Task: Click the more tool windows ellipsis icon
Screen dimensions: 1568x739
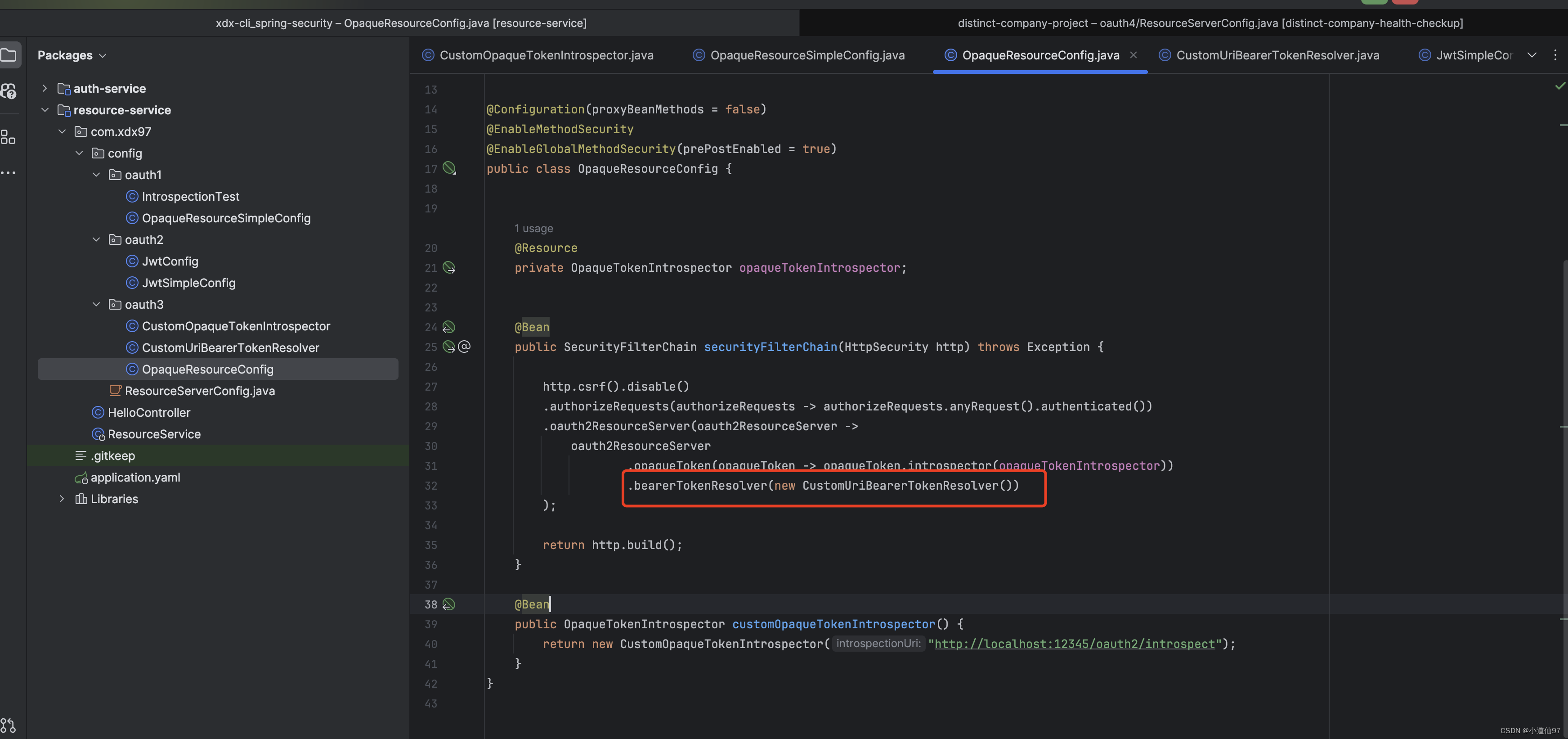Action: [8, 173]
